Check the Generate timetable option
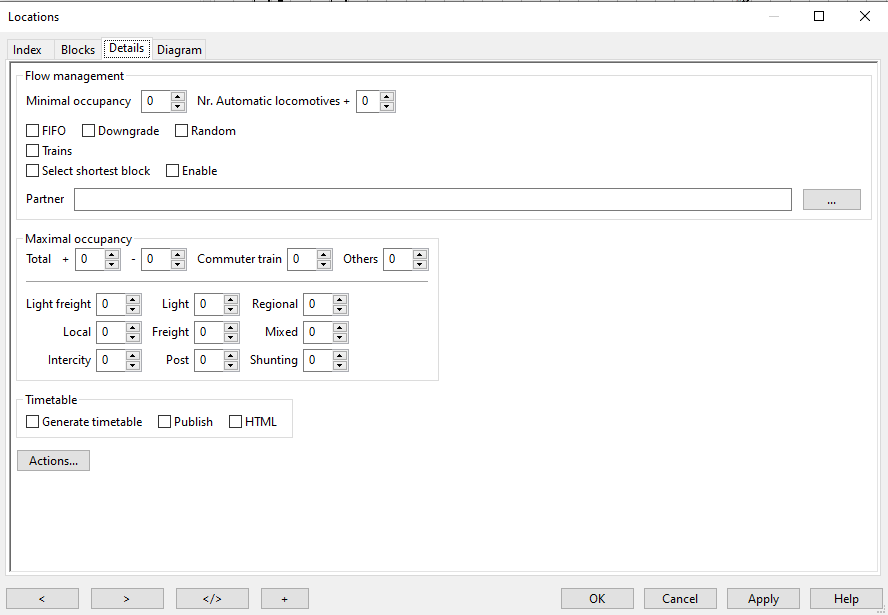Screen dimensions: 888x615 click(x=33, y=422)
